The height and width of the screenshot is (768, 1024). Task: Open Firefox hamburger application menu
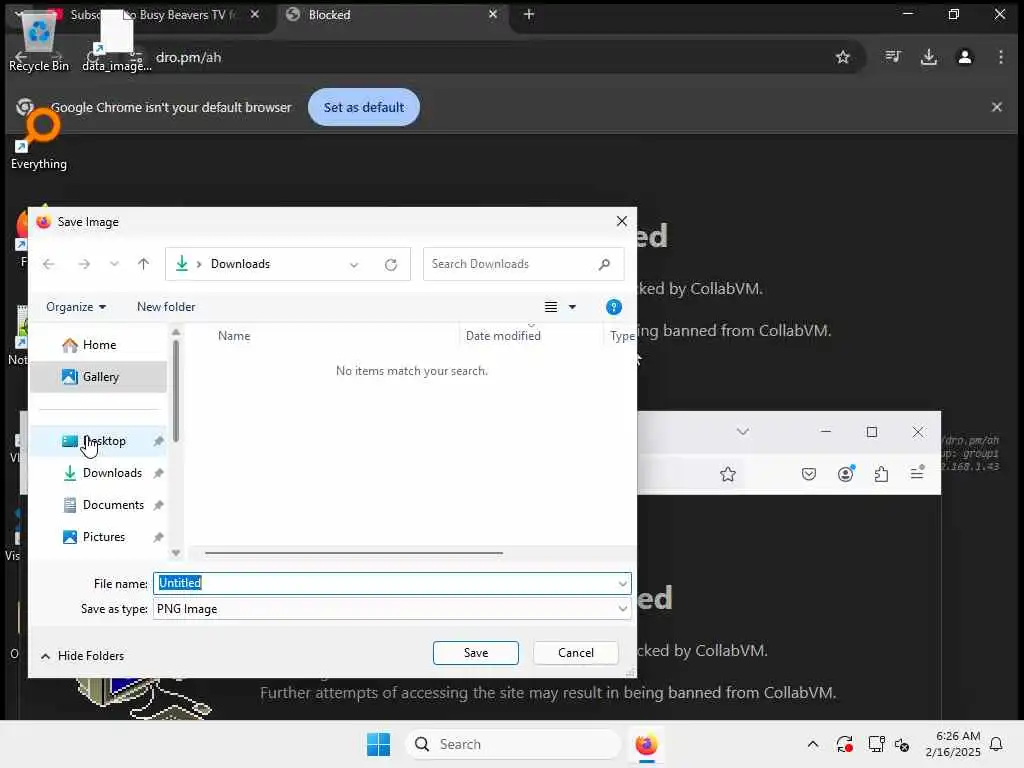pyautogui.click(x=917, y=472)
